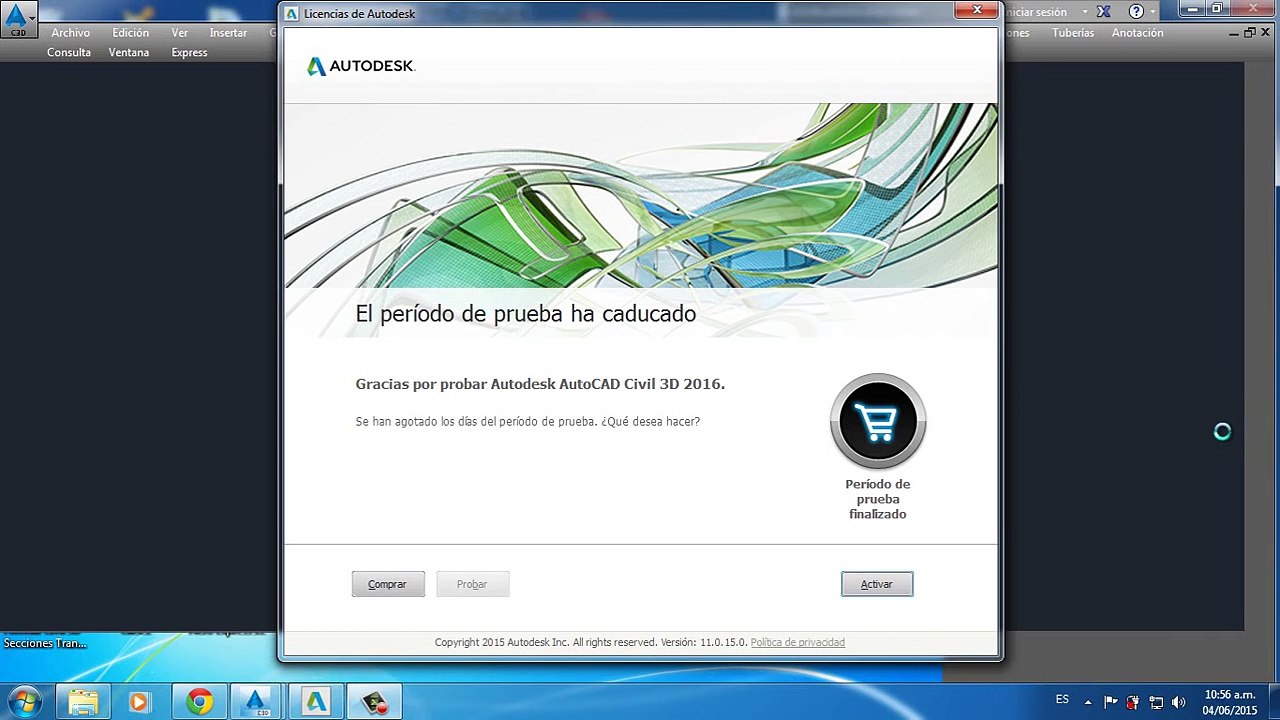This screenshot has width=1280, height=720.
Task: Open the Archivo menu
Action: point(71,33)
